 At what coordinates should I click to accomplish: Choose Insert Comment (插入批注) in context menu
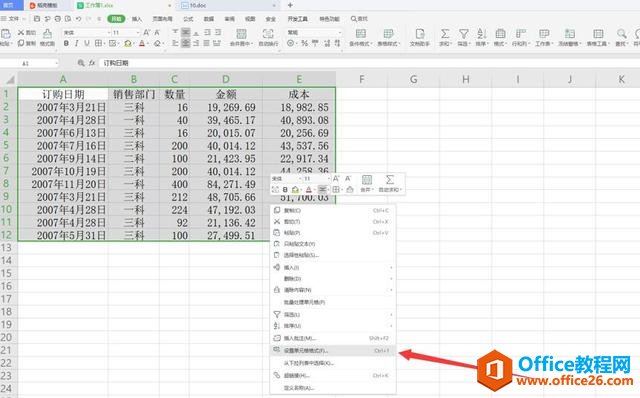[x=333, y=338]
